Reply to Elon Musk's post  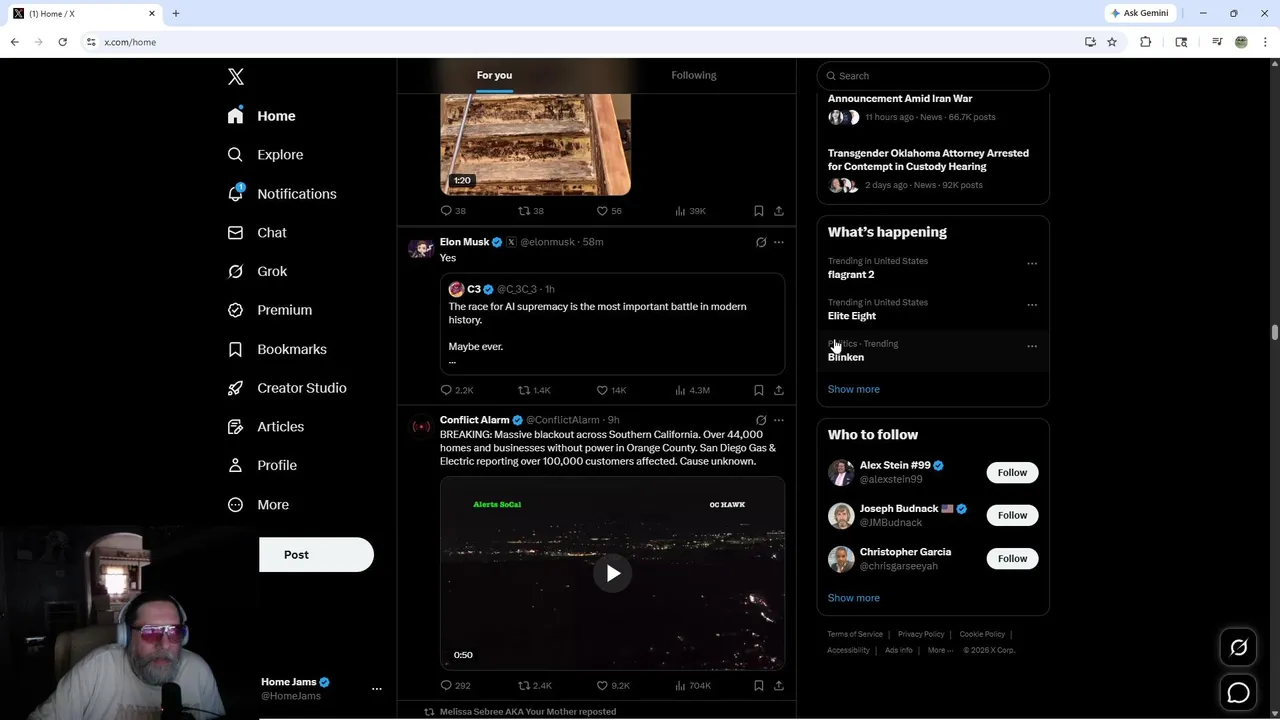coord(456,390)
